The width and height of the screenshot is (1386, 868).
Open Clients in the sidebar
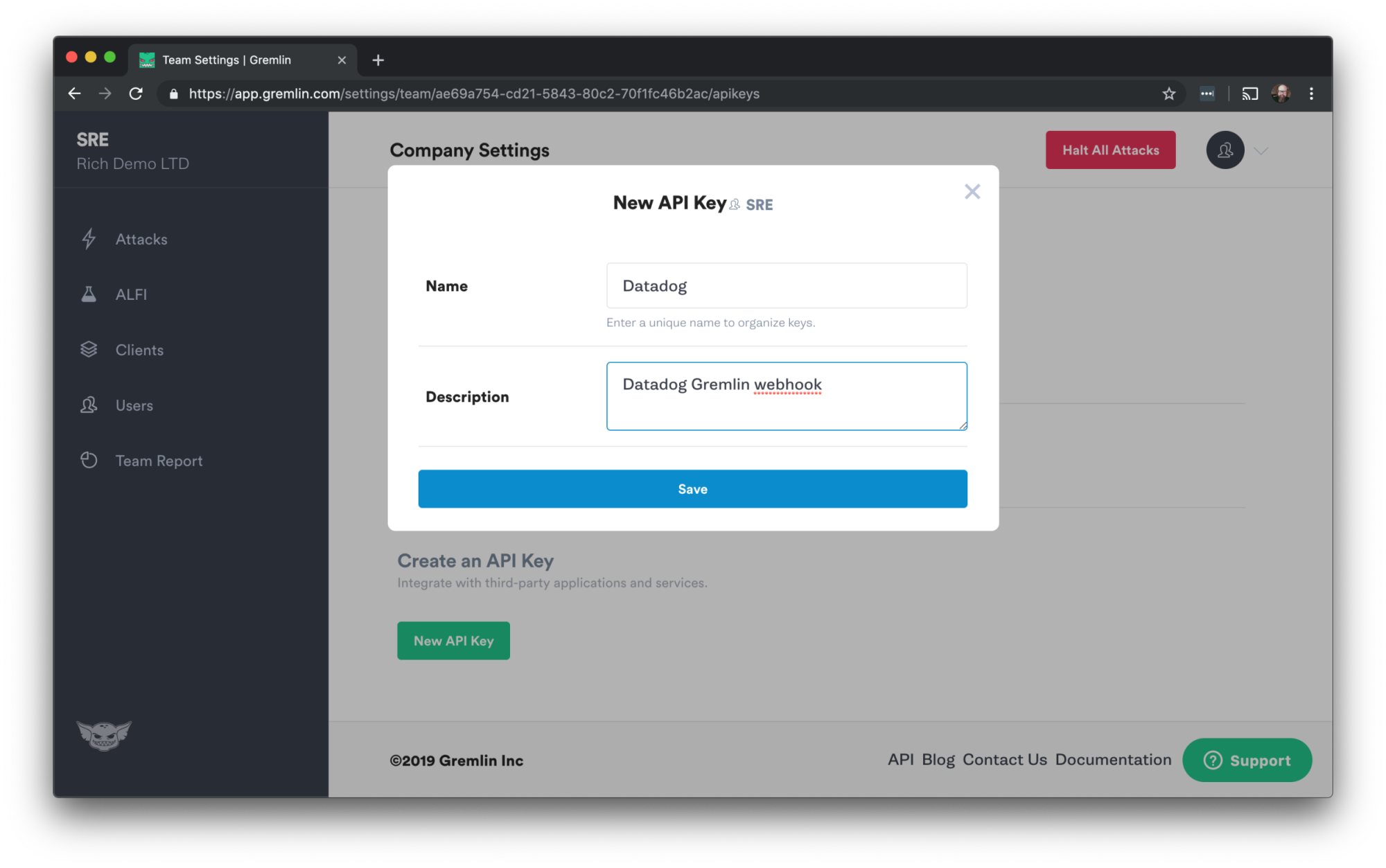[x=139, y=350]
